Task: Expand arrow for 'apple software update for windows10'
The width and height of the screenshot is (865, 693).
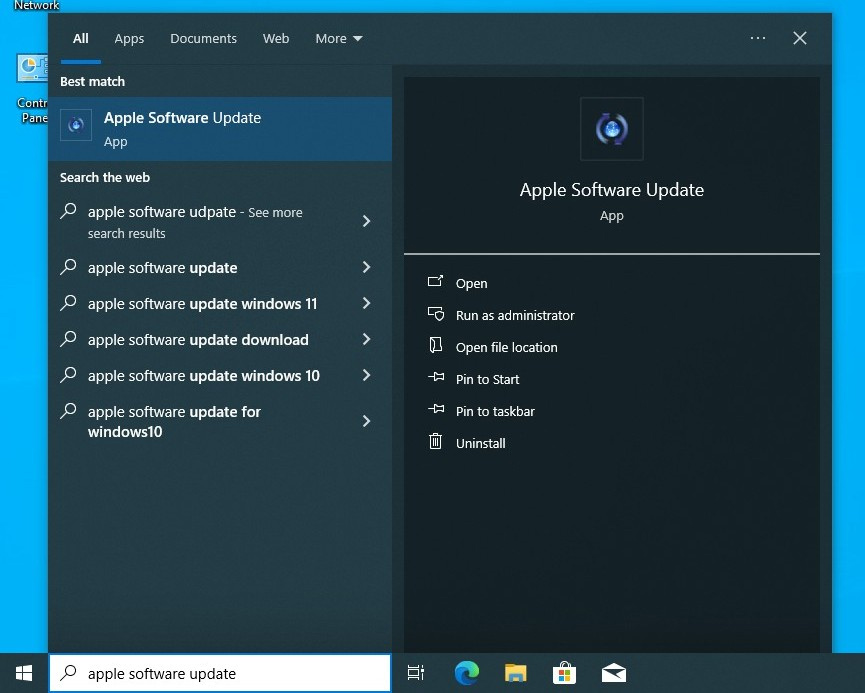Action: pyautogui.click(x=366, y=421)
